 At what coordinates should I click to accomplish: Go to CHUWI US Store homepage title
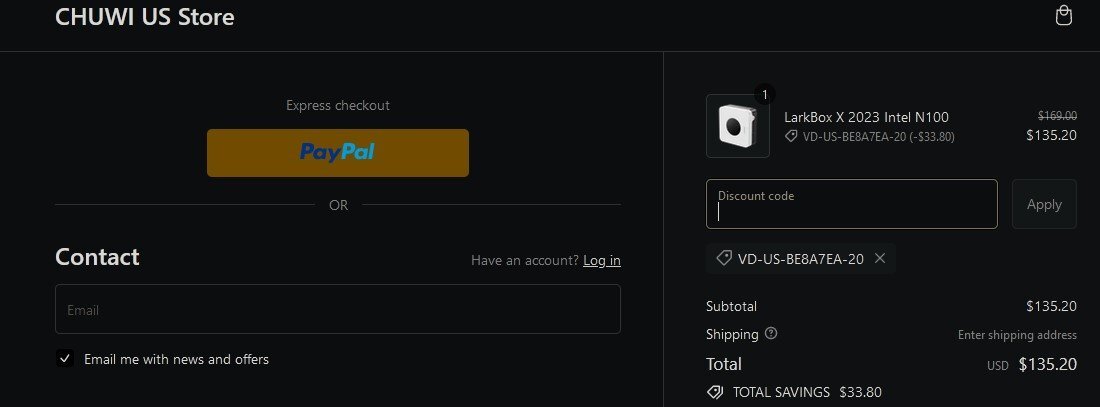[145, 17]
